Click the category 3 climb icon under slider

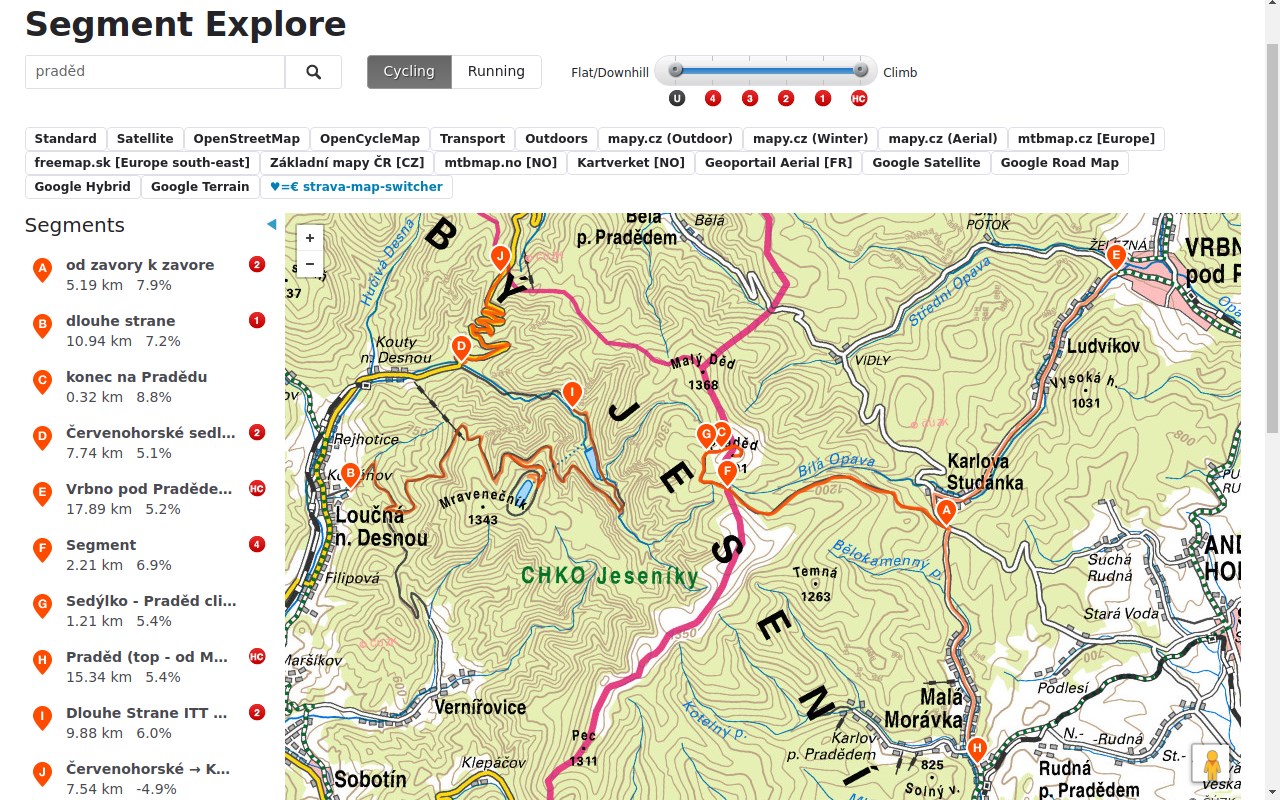750,98
